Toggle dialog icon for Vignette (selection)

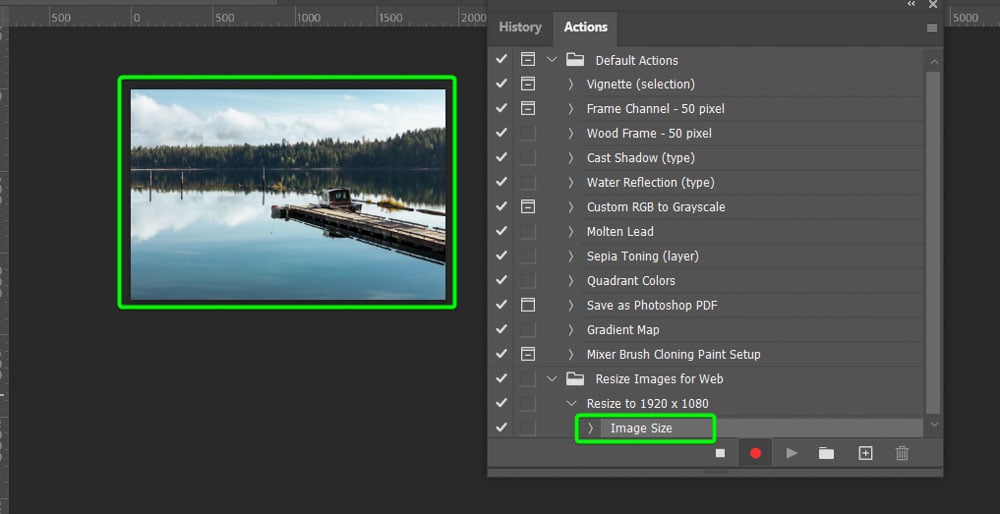pos(527,84)
